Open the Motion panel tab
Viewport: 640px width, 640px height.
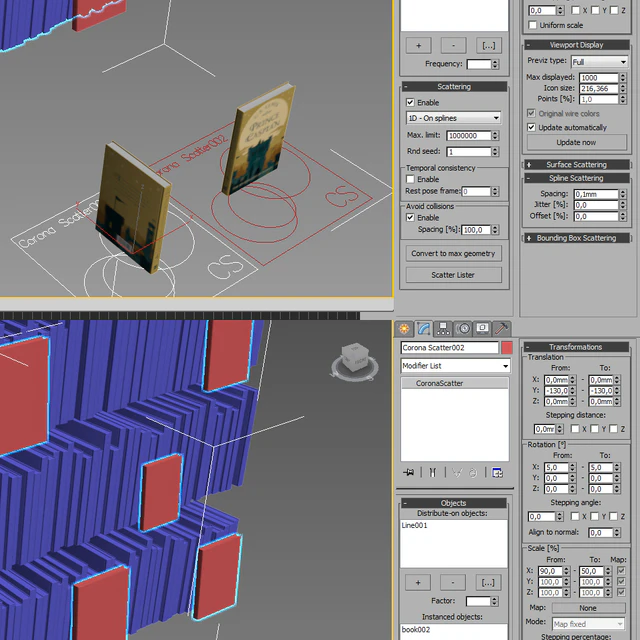[x=463, y=329]
